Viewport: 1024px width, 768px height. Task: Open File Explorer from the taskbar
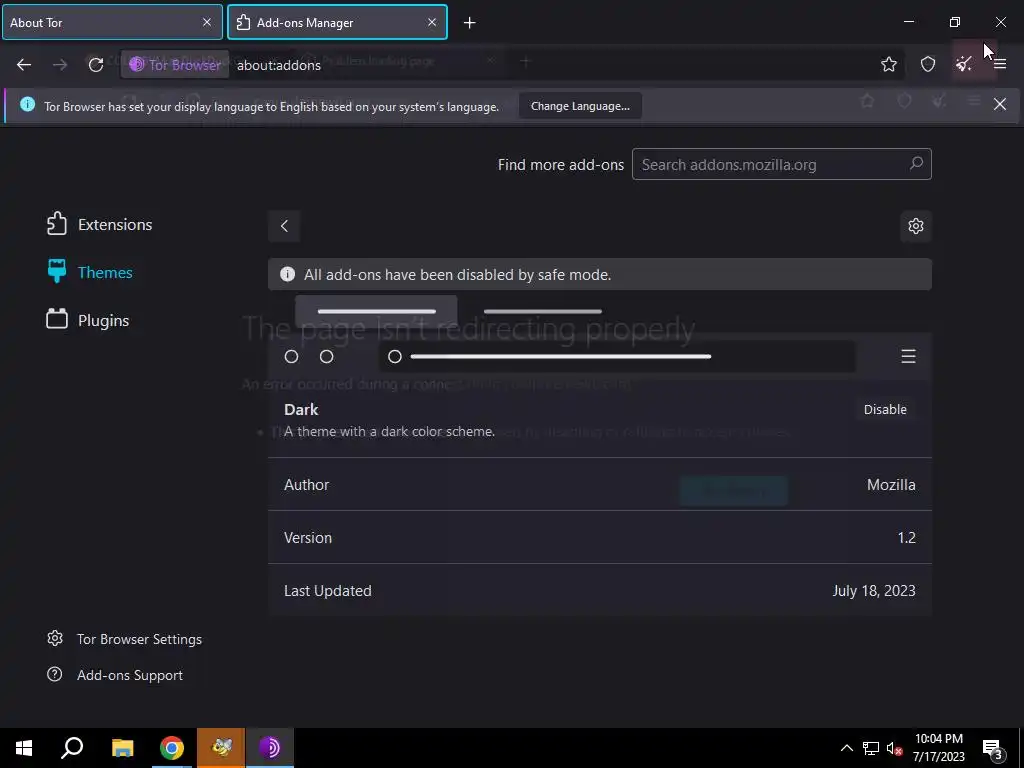pos(122,748)
